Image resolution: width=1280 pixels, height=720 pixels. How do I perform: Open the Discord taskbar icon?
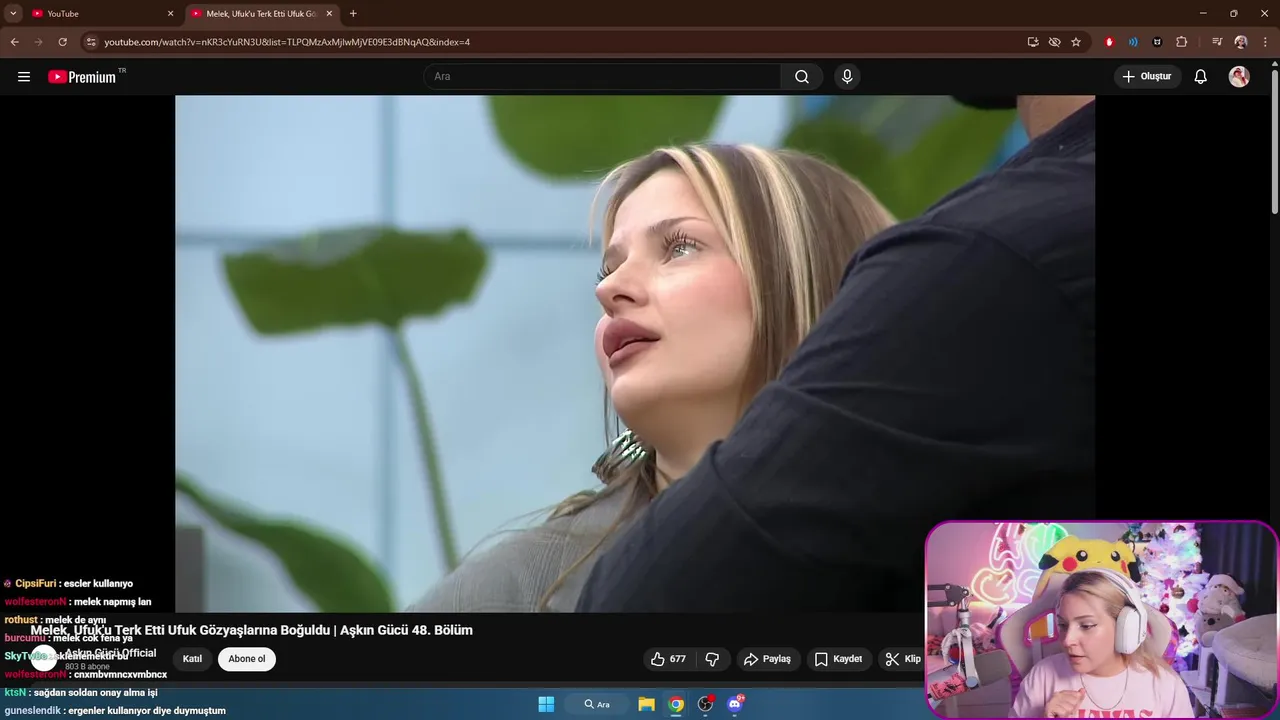(736, 704)
